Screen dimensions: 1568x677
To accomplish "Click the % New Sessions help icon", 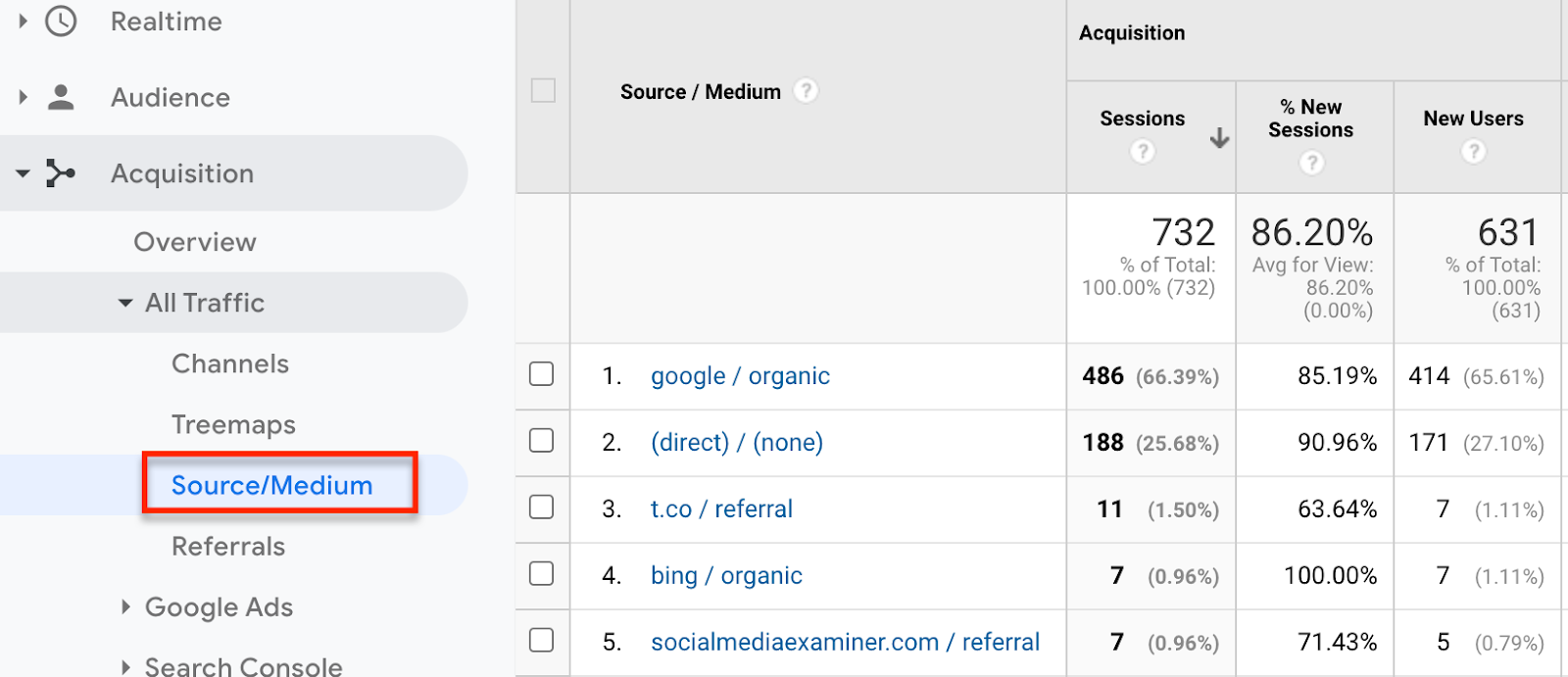I will click(1311, 163).
